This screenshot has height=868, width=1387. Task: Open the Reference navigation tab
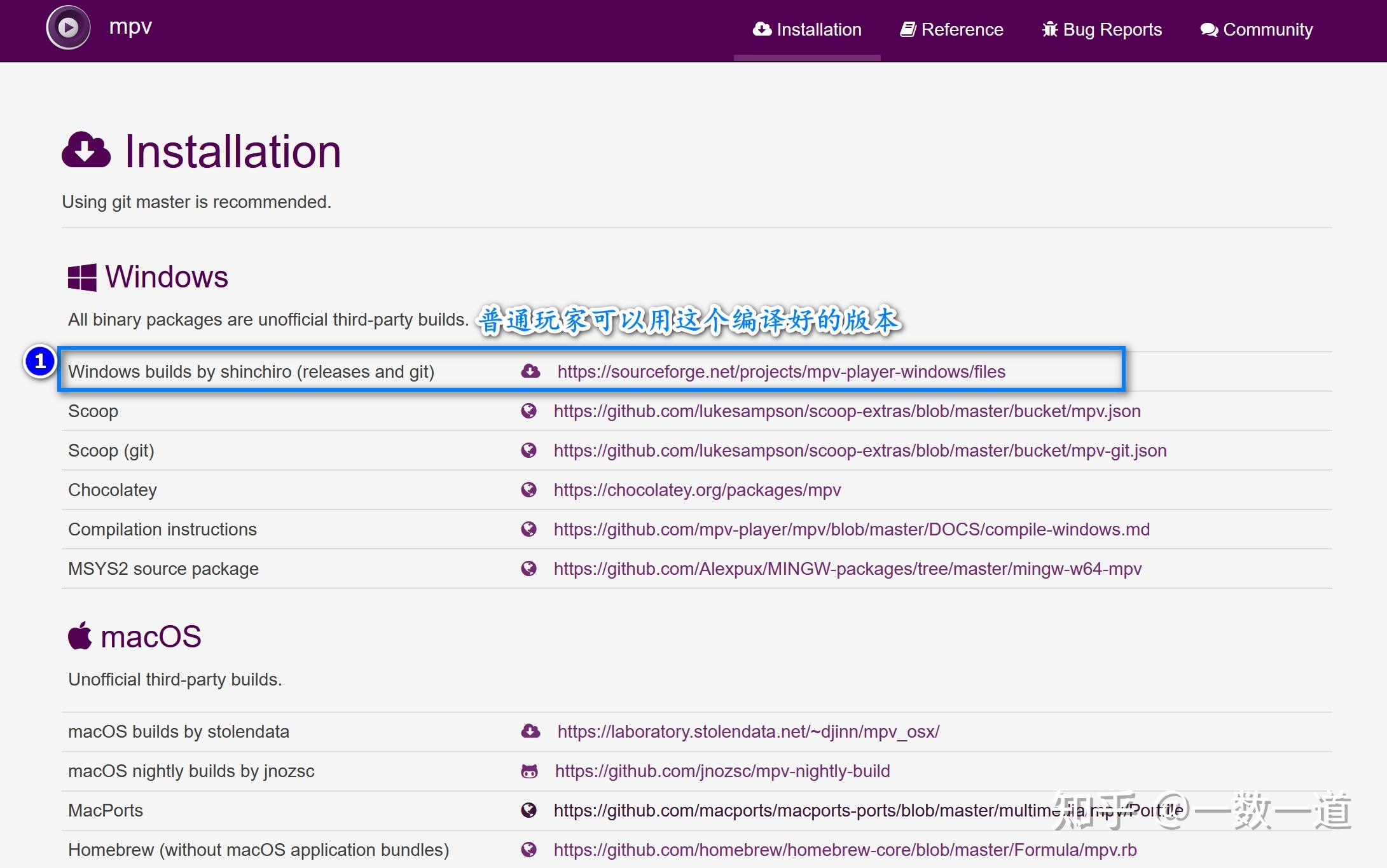click(x=951, y=30)
